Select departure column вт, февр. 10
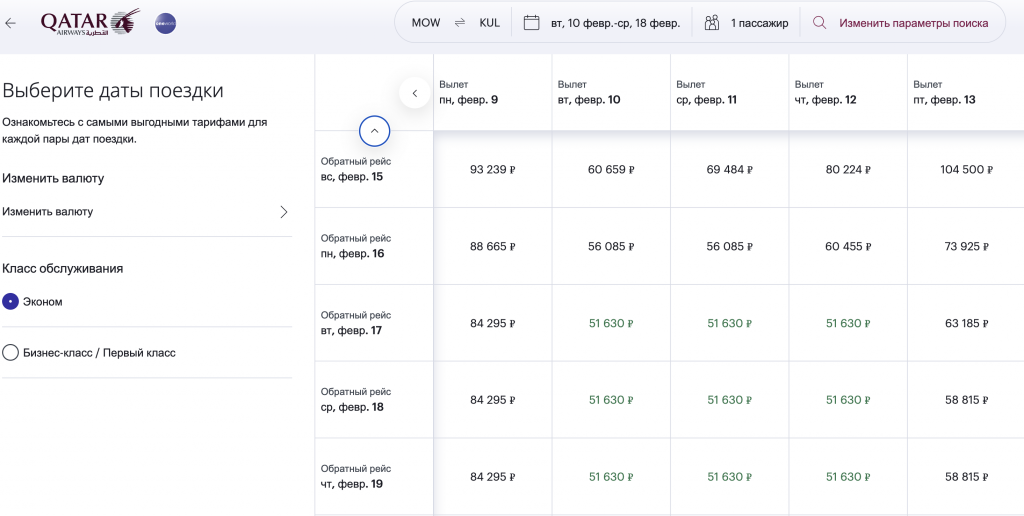Image resolution: width=1024 pixels, height=516 pixels. [x=589, y=93]
